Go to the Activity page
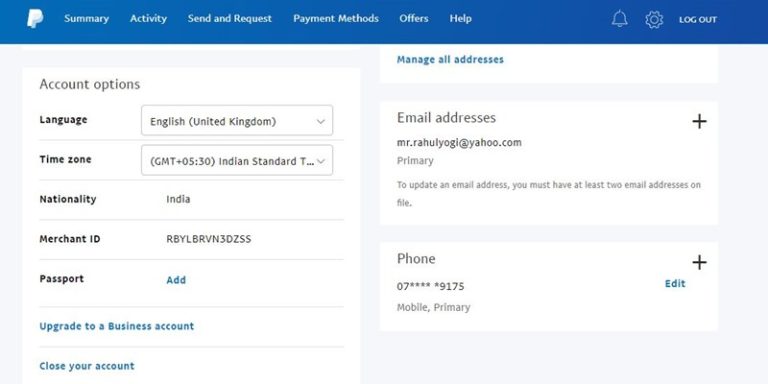Image resolution: width=768 pixels, height=384 pixels. coord(148,19)
